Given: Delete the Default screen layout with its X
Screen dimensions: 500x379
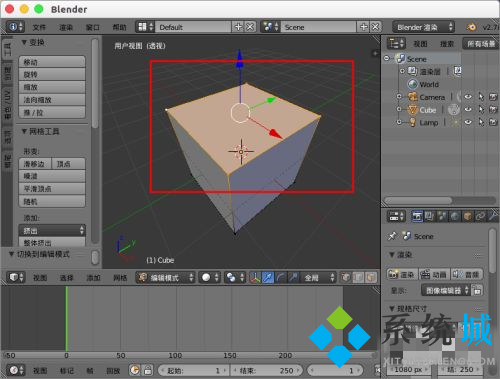Looking at the screenshot, I should [x=250, y=27].
